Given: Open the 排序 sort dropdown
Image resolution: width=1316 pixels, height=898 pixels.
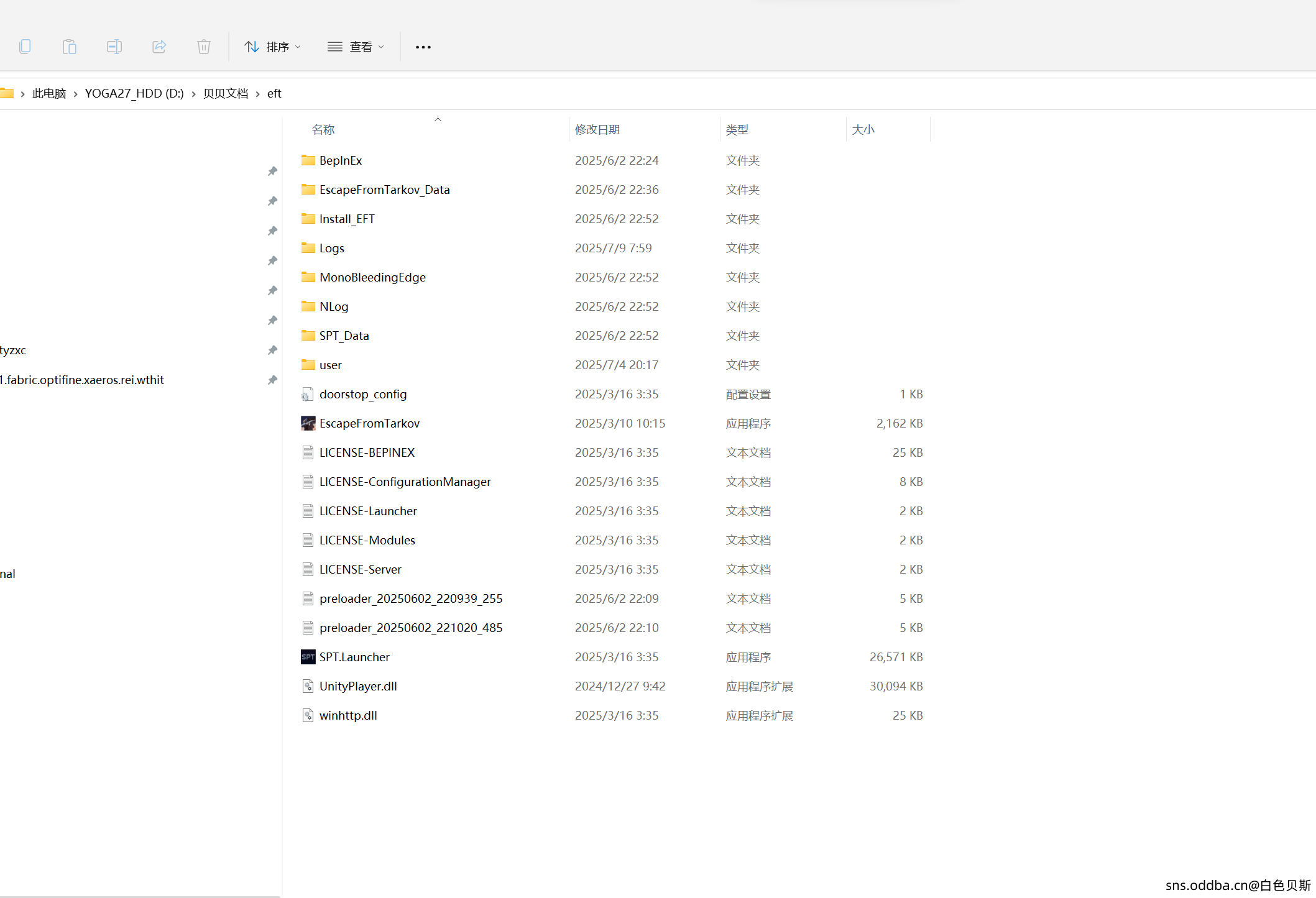Looking at the screenshot, I should pyautogui.click(x=272, y=47).
